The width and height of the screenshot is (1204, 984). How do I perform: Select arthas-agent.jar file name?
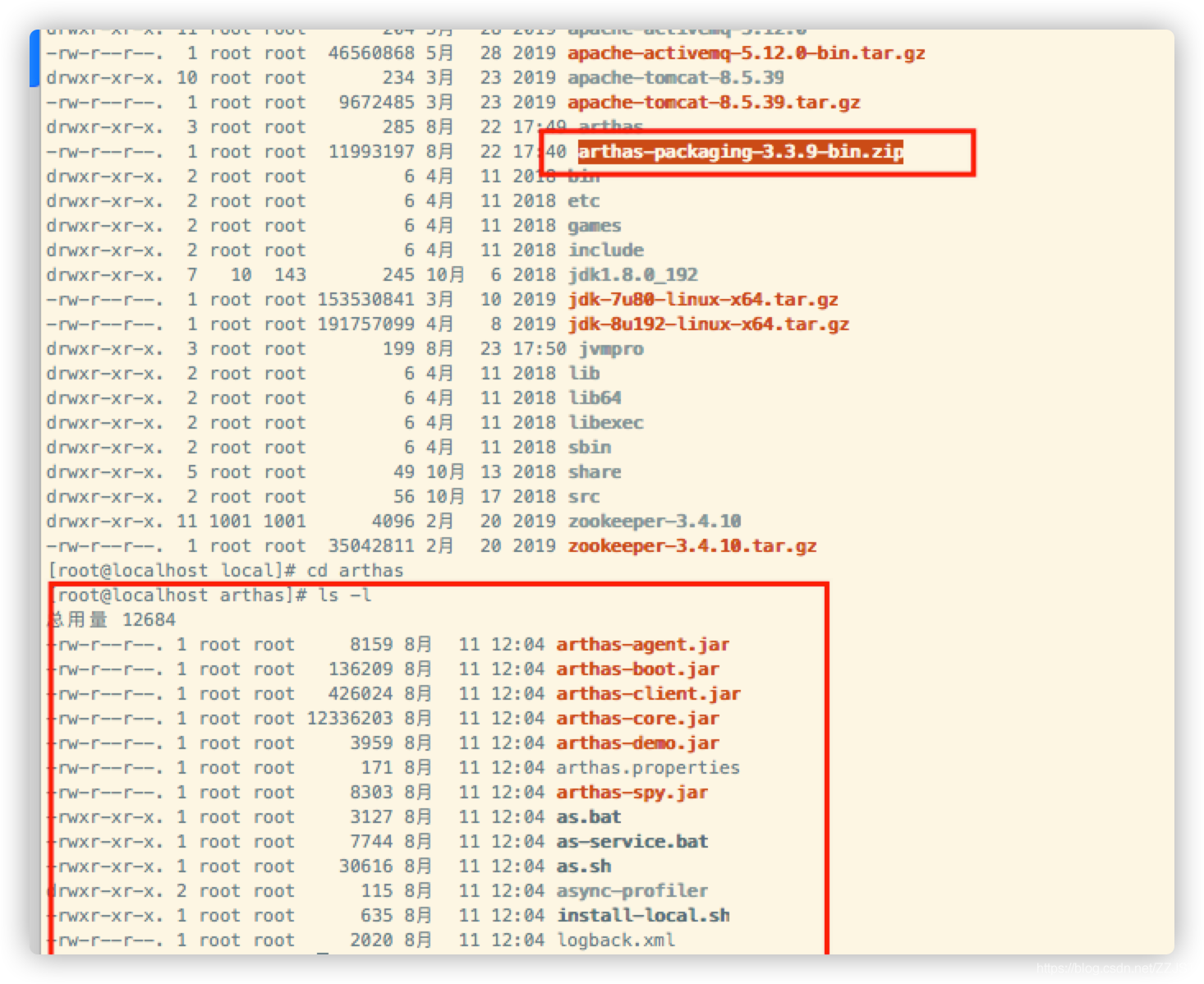[x=643, y=645]
